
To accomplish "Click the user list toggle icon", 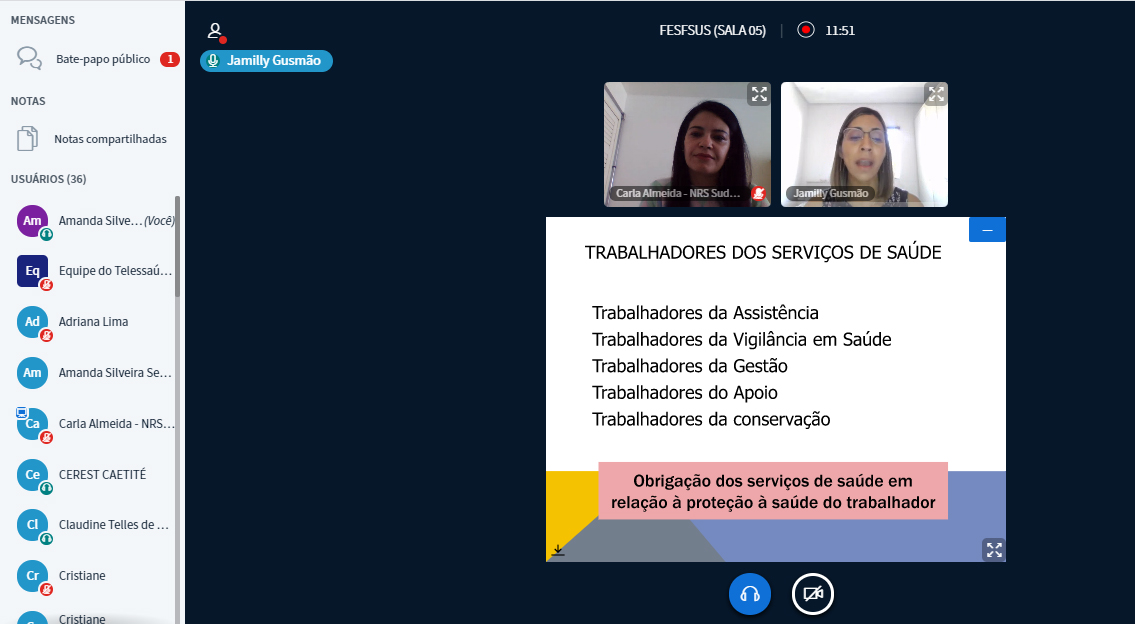I will click(215, 31).
